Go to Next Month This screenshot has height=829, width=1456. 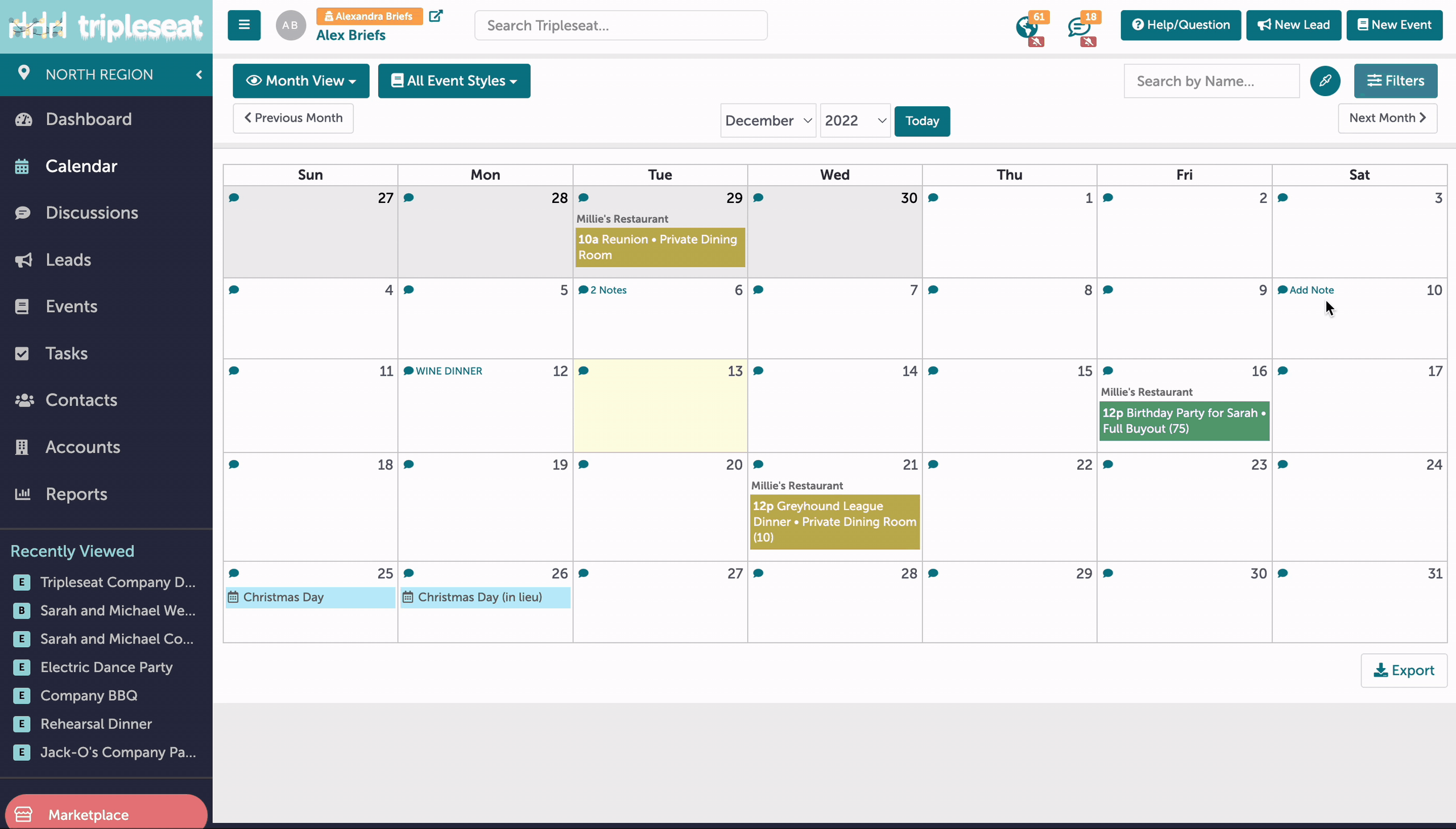click(x=1387, y=118)
